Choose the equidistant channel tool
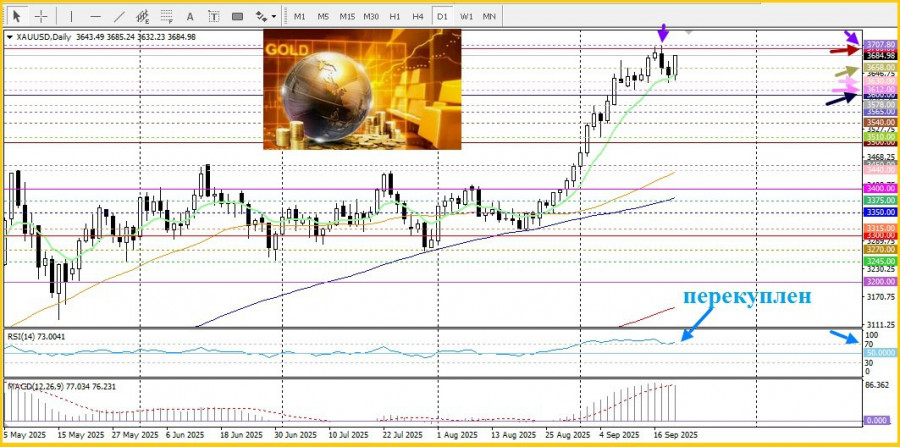Viewport: 900px width, 447px height. click(145, 16)
